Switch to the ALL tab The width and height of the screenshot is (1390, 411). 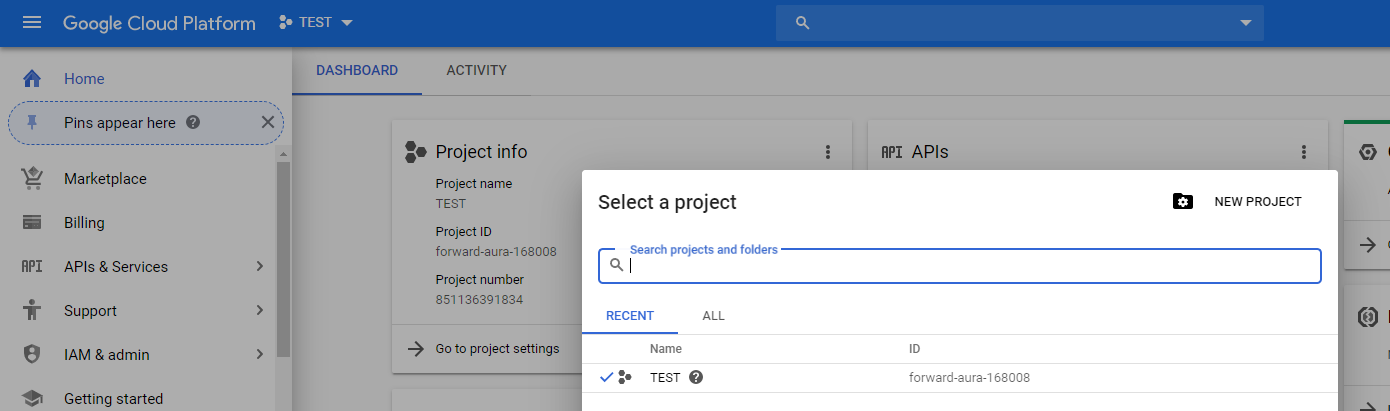[x=713, y=316]
